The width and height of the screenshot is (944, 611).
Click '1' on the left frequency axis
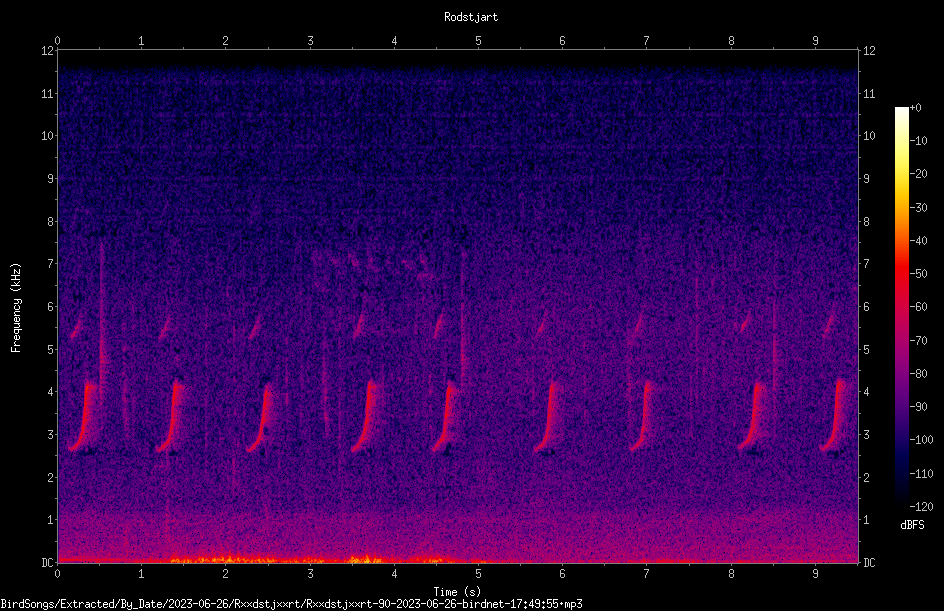[50, 520]
